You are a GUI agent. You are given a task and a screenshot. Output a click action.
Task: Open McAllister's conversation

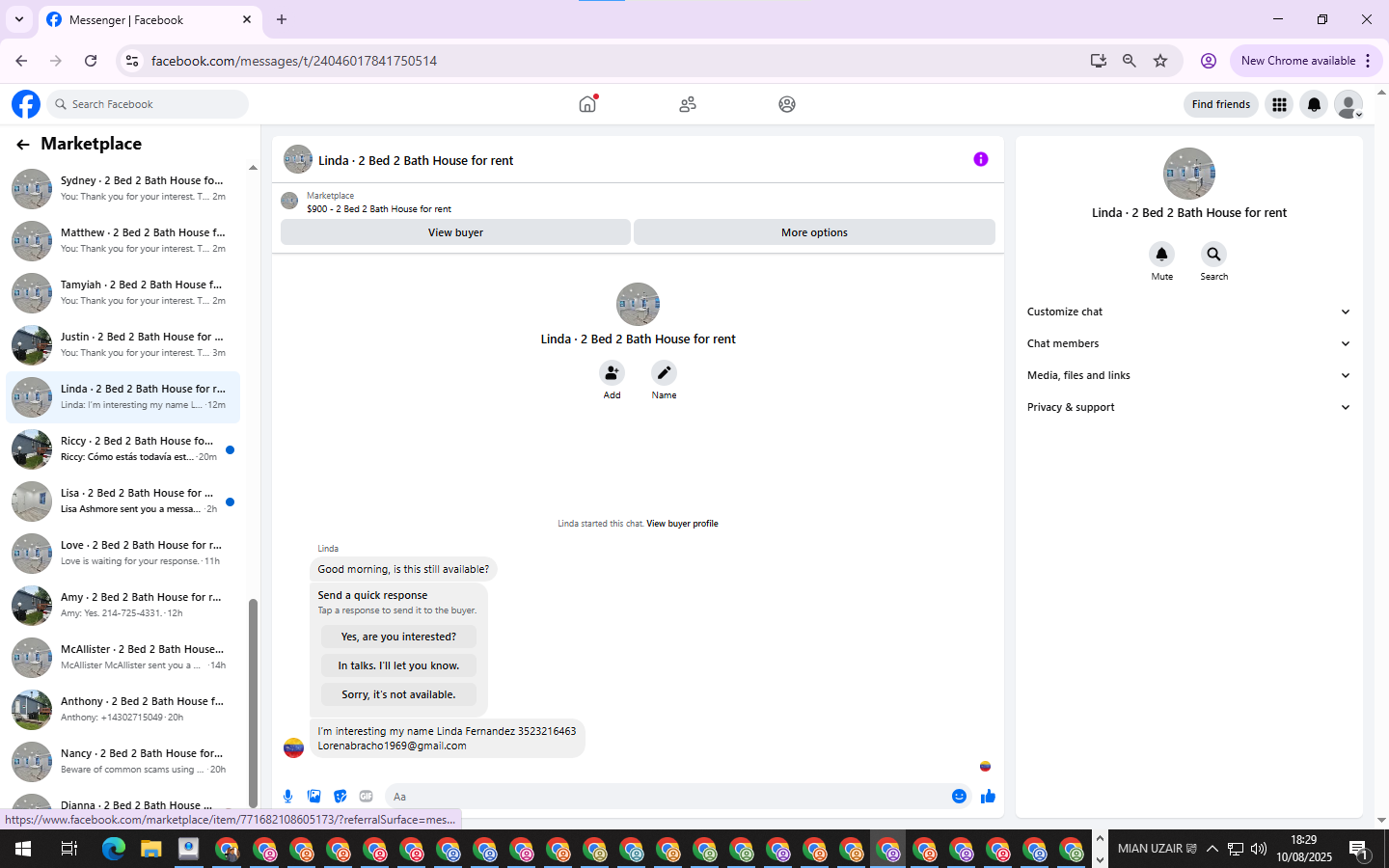[x=123, y=657]
